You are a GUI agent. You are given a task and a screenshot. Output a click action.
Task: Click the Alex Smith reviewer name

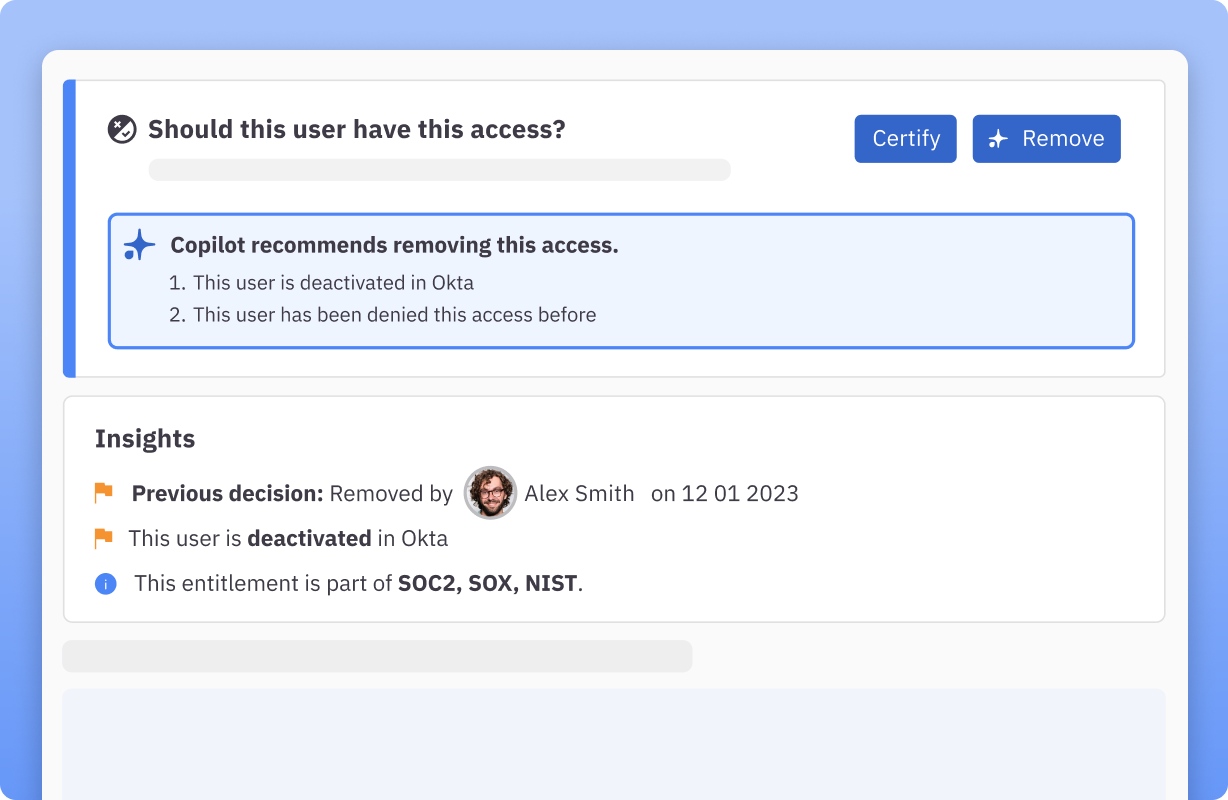coord(579,493)
